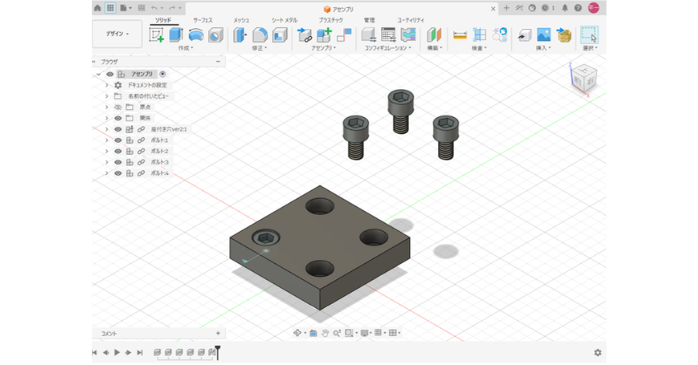The image size is (698, 365).
Task: Open the コンフィギュレーション dropdown
Action: [x=388, y=48]
